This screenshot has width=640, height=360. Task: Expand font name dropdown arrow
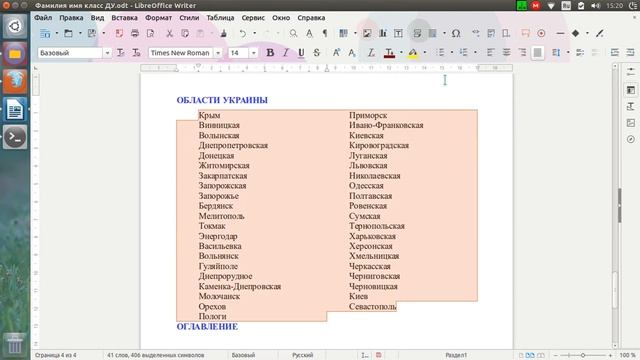pos(218,53)
